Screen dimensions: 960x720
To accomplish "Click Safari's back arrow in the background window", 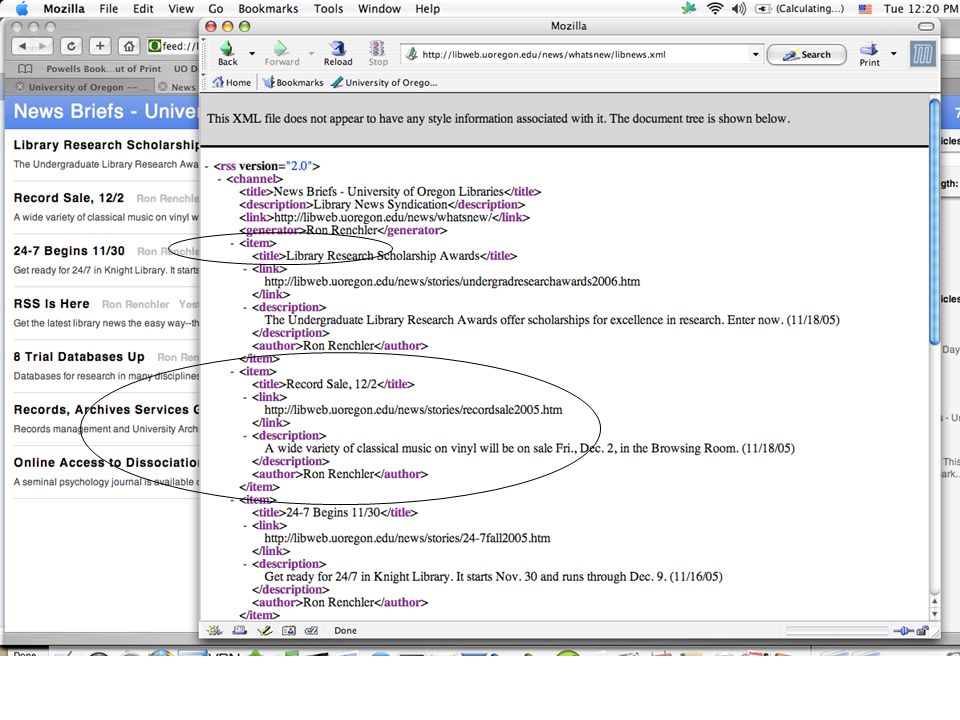I will tap(23, 46).
